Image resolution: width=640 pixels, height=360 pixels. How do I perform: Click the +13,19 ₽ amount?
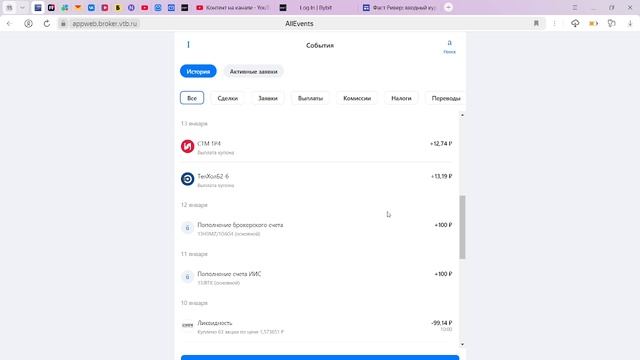(x=441, y=176)
